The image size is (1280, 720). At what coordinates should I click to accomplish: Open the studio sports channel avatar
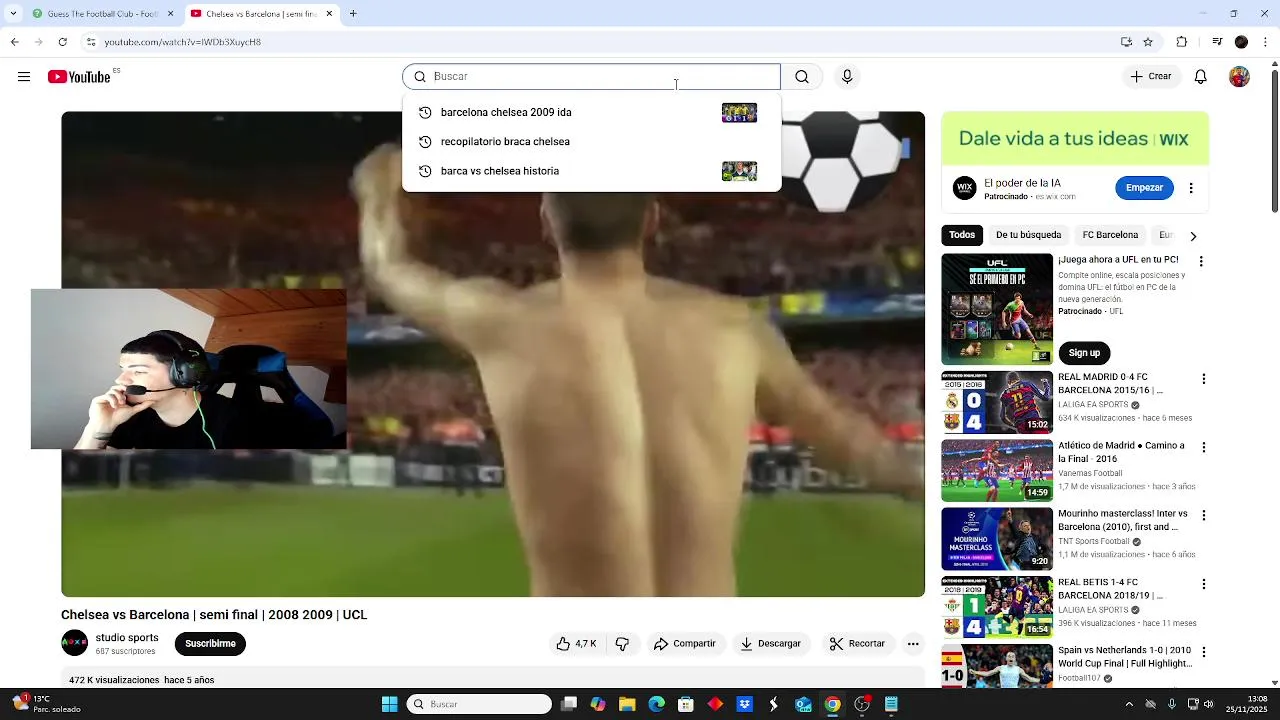tap(75, 643)
